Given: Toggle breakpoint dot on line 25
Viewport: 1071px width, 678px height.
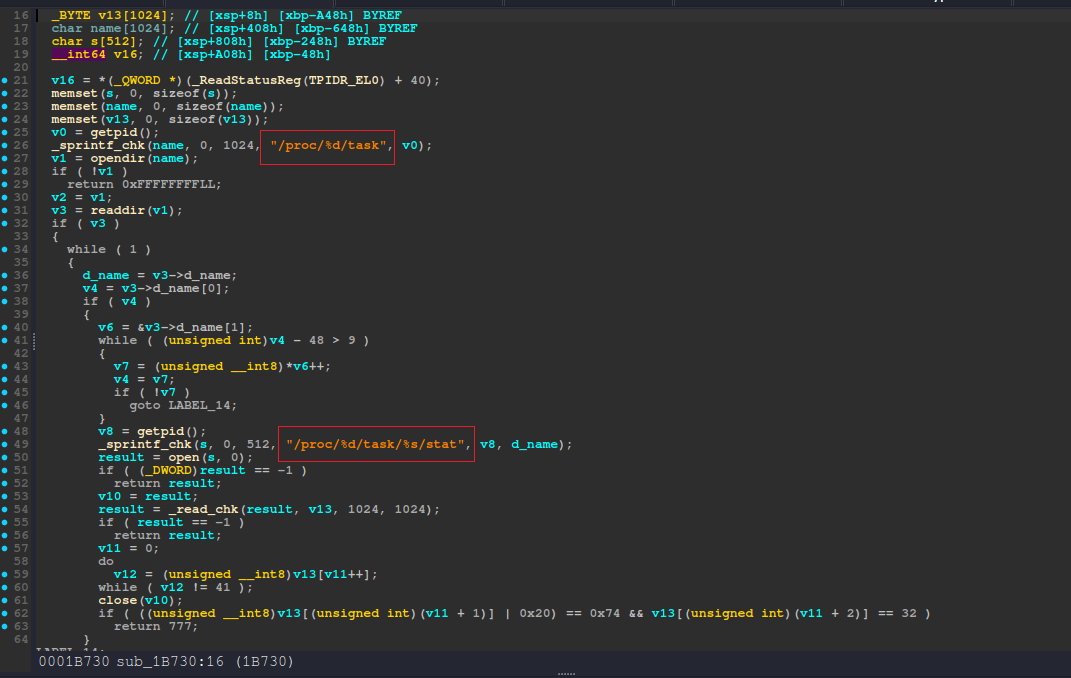Looking at the screenshot, I should coord(5,132).
